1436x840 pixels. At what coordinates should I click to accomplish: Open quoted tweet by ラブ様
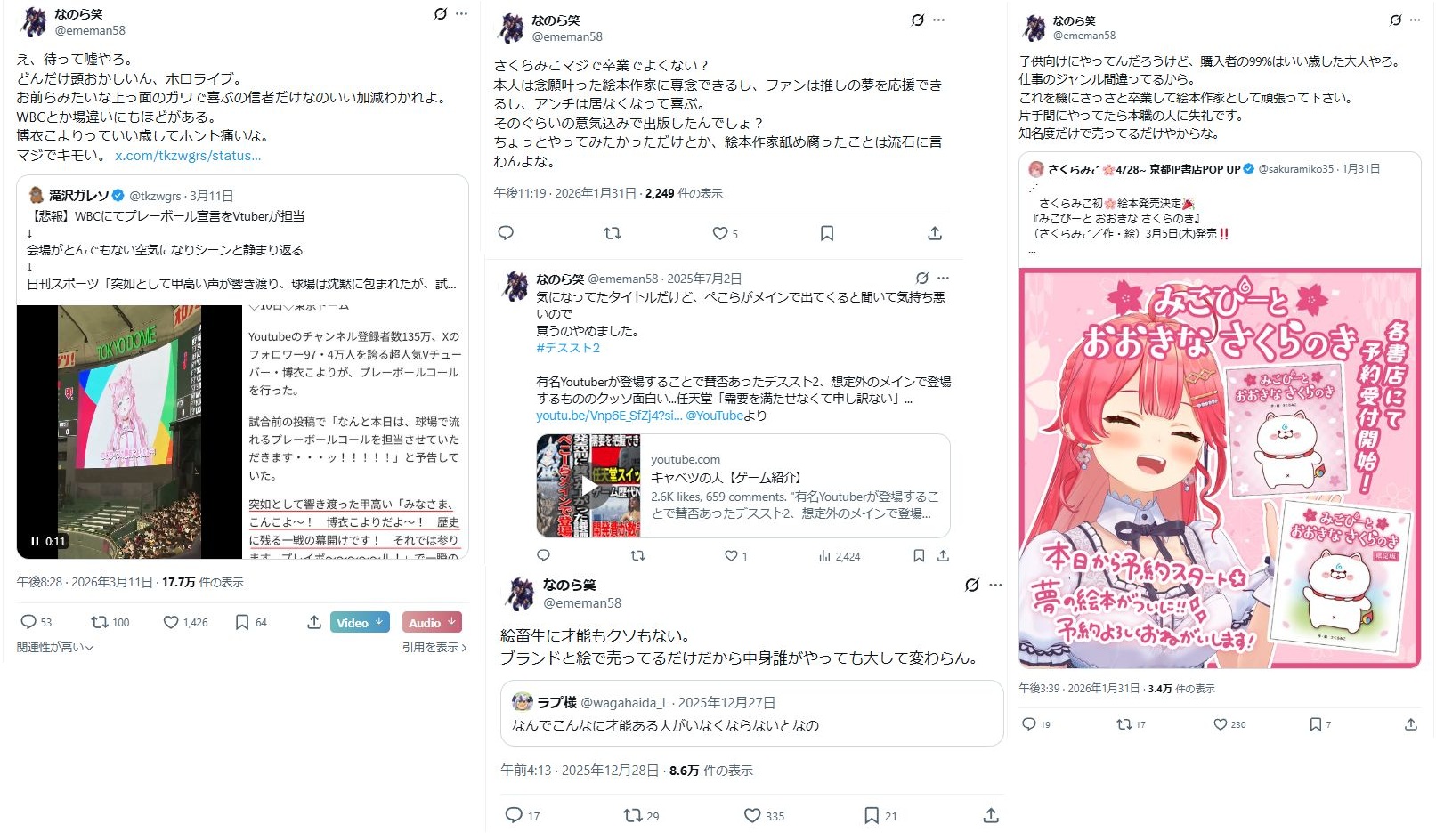(752, 714)
